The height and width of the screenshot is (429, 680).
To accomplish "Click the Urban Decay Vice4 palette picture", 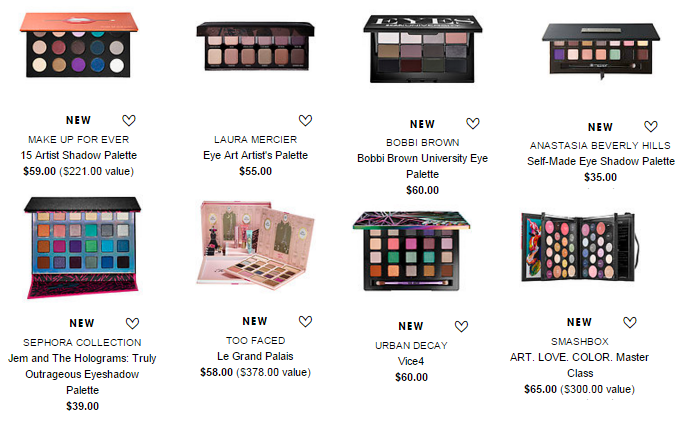I will coord(411,251).
